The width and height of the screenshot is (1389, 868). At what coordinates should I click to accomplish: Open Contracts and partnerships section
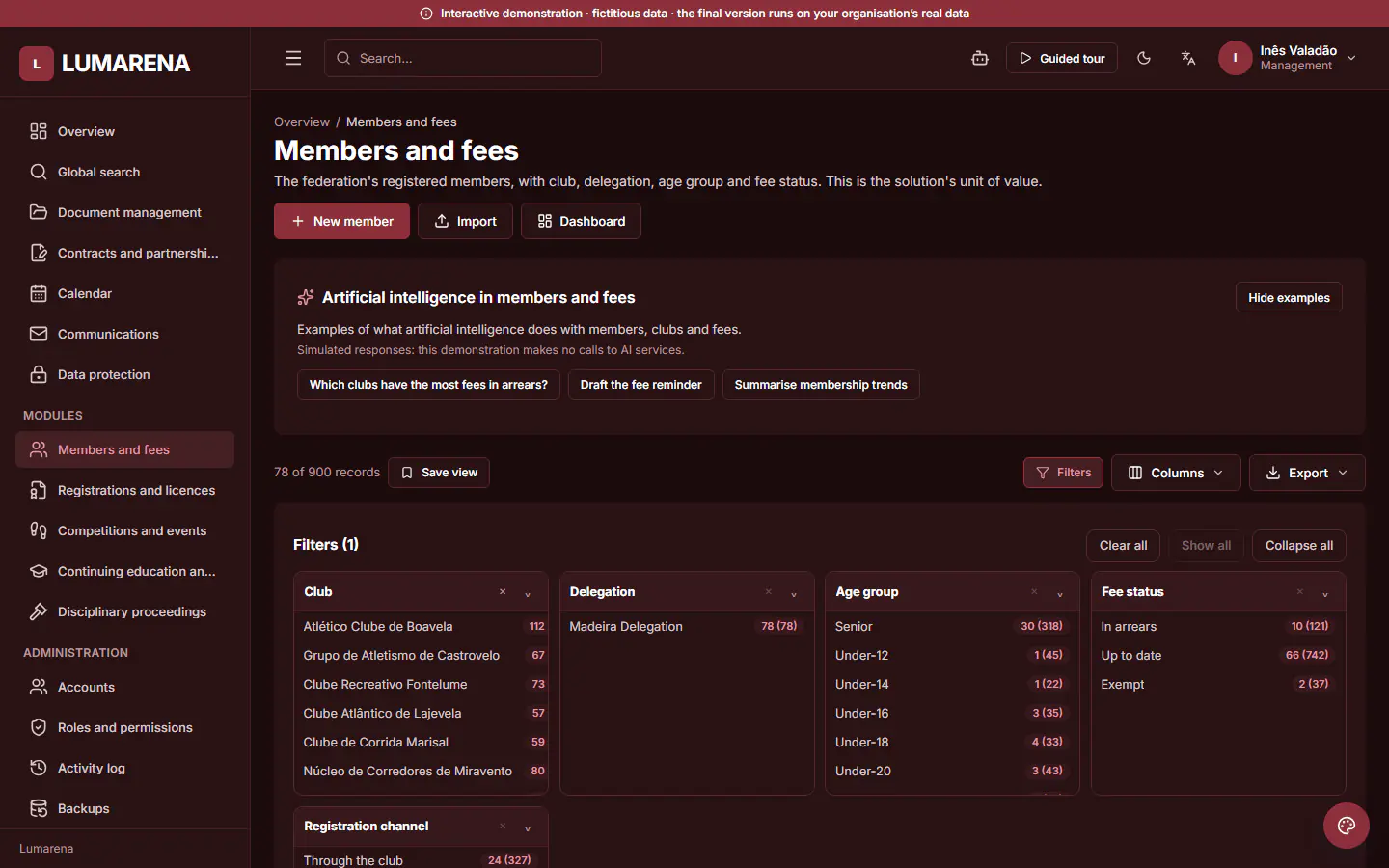point(124,253)
